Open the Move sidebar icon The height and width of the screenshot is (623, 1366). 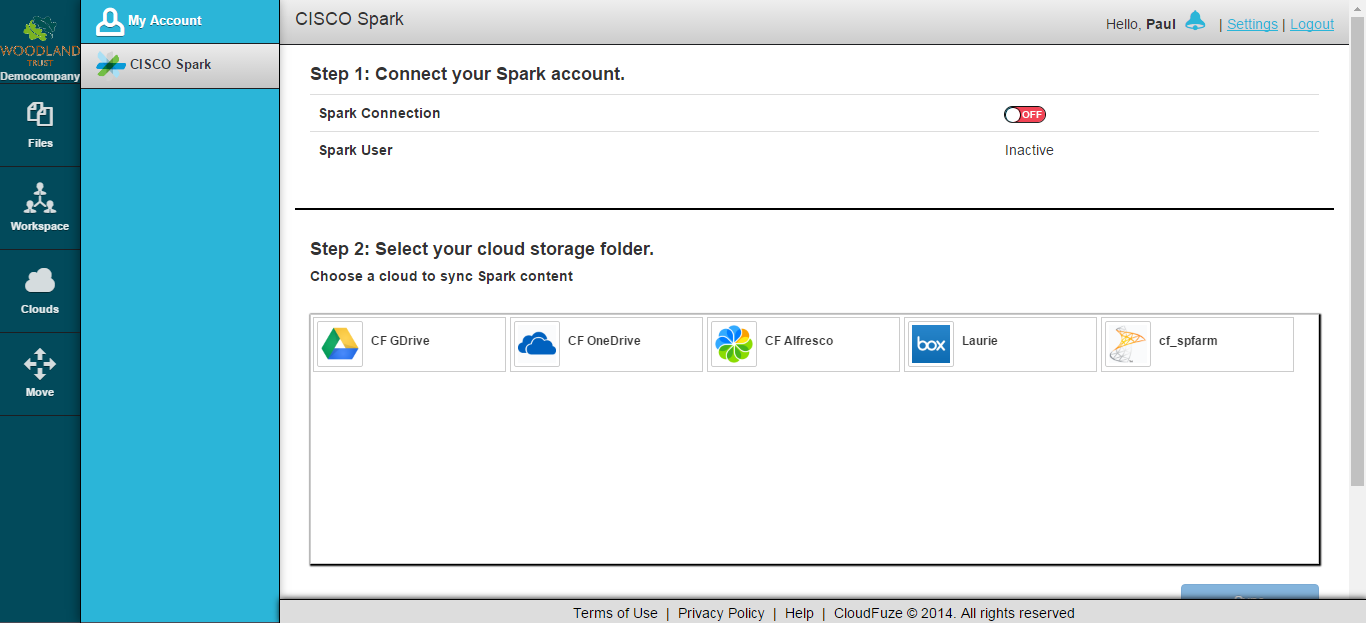pyautogui.click(x=40, y=364)
